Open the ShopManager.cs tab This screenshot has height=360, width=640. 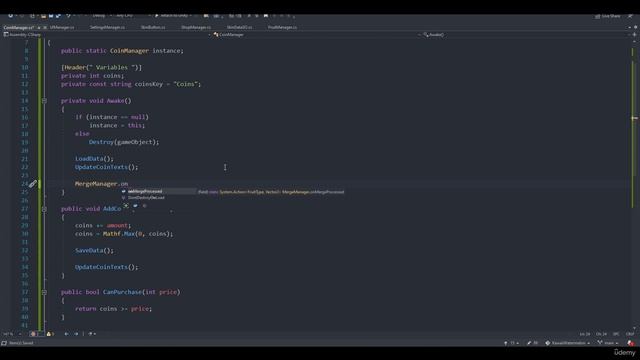(x=196, y=28)
